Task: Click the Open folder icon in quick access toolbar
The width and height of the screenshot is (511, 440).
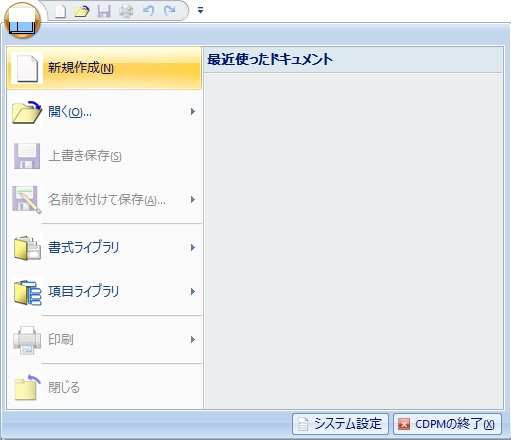Action: [82, 11]
